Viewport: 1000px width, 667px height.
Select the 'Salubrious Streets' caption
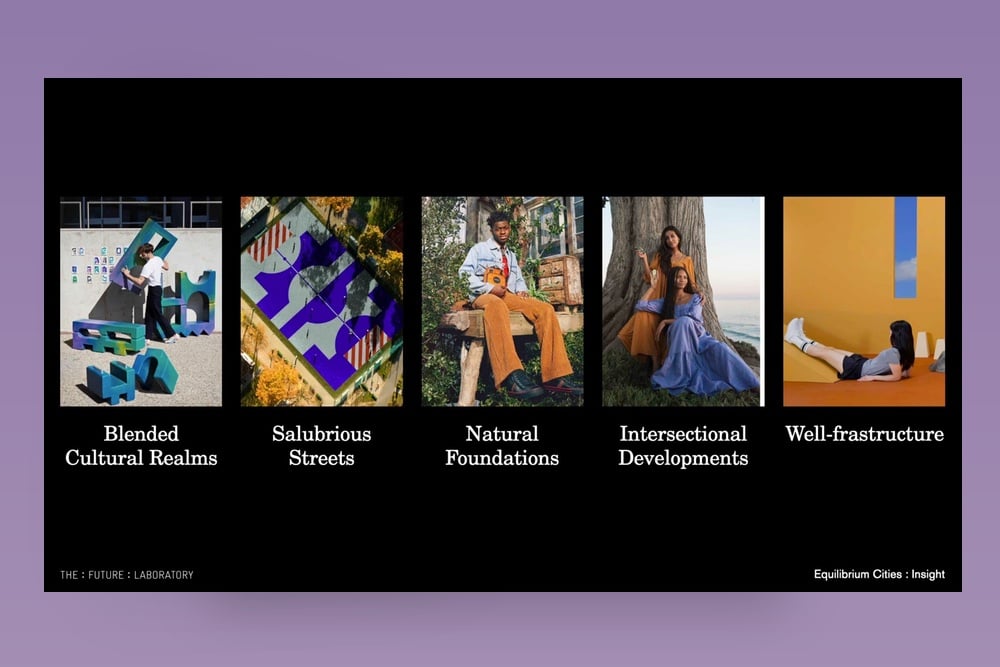tap(321, 446)
